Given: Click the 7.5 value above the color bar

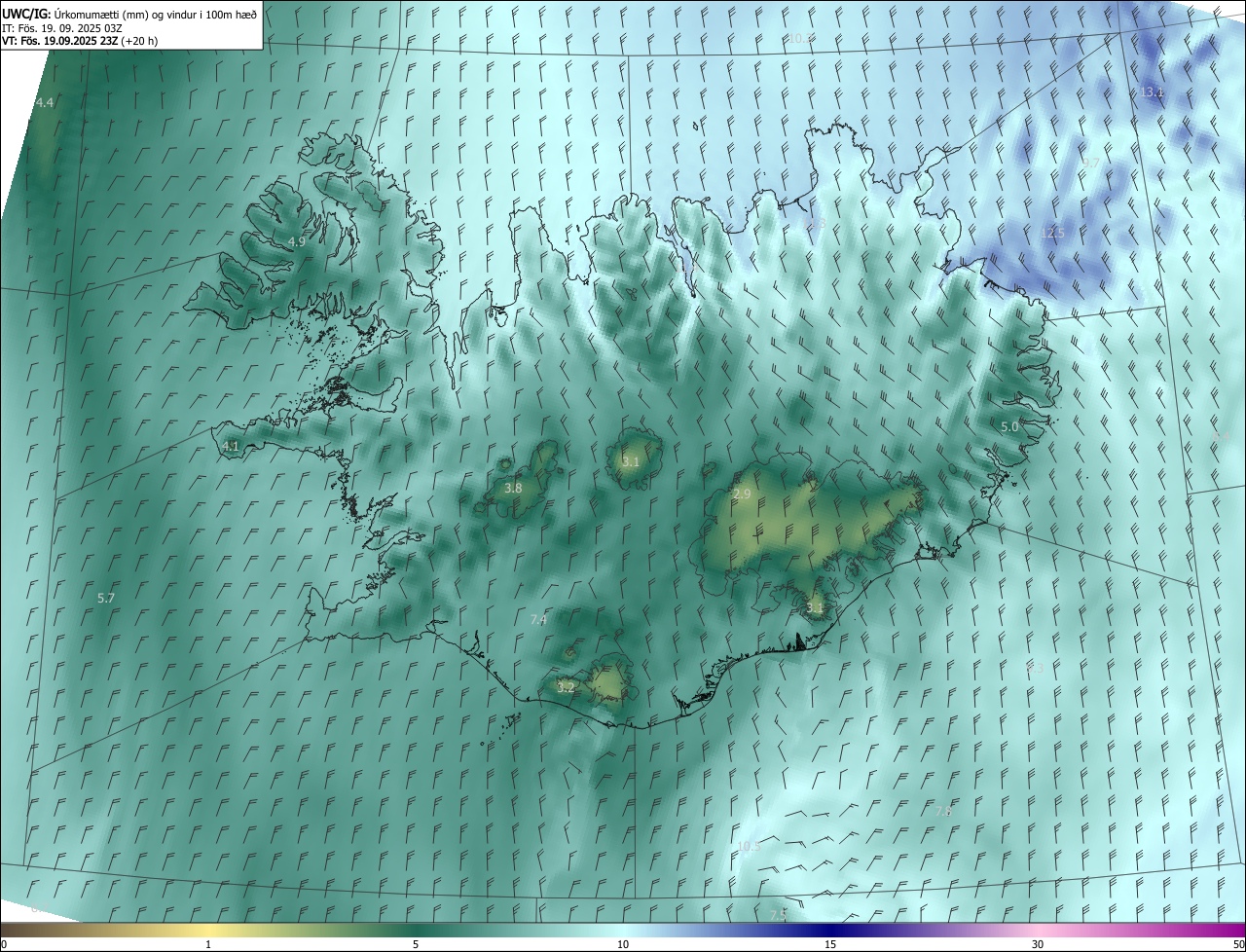Looking at the screenshot, I should 778,915.
